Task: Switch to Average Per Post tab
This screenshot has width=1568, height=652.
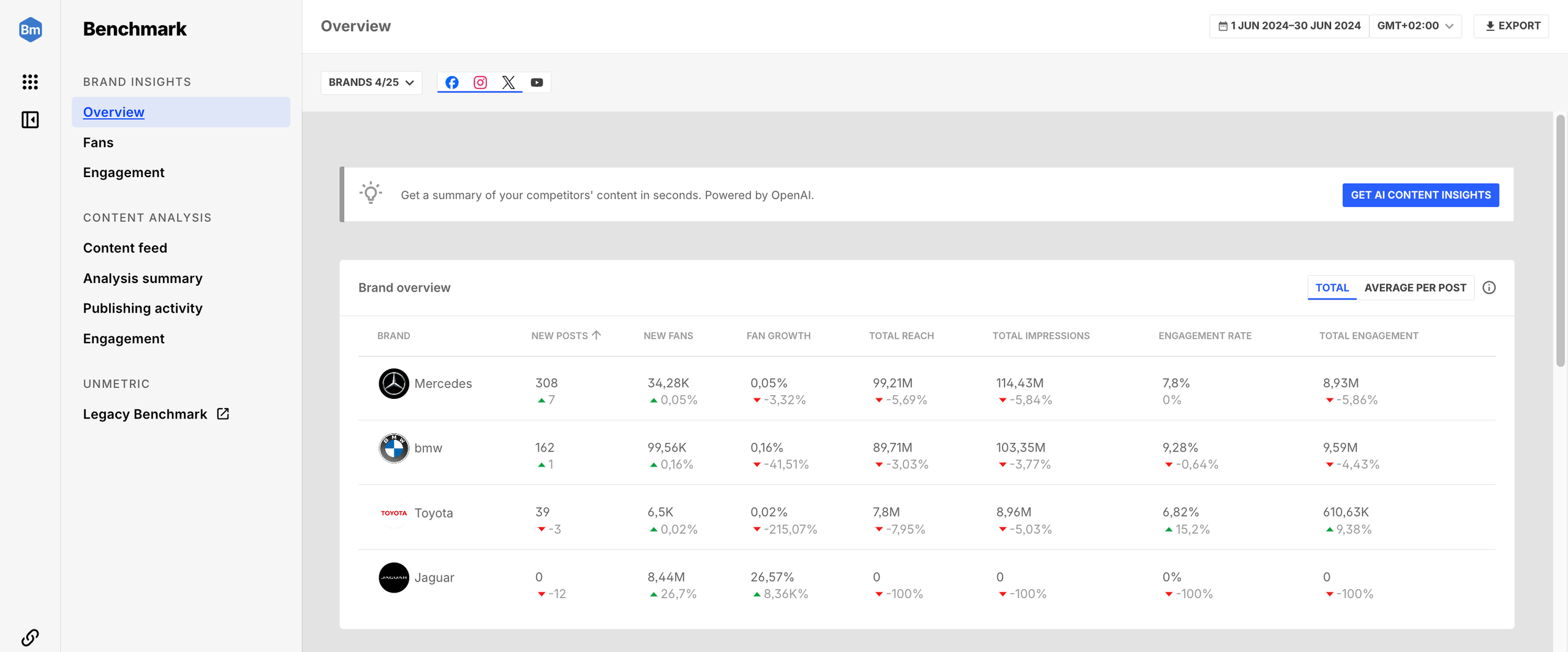Action: pos(1415,287)
